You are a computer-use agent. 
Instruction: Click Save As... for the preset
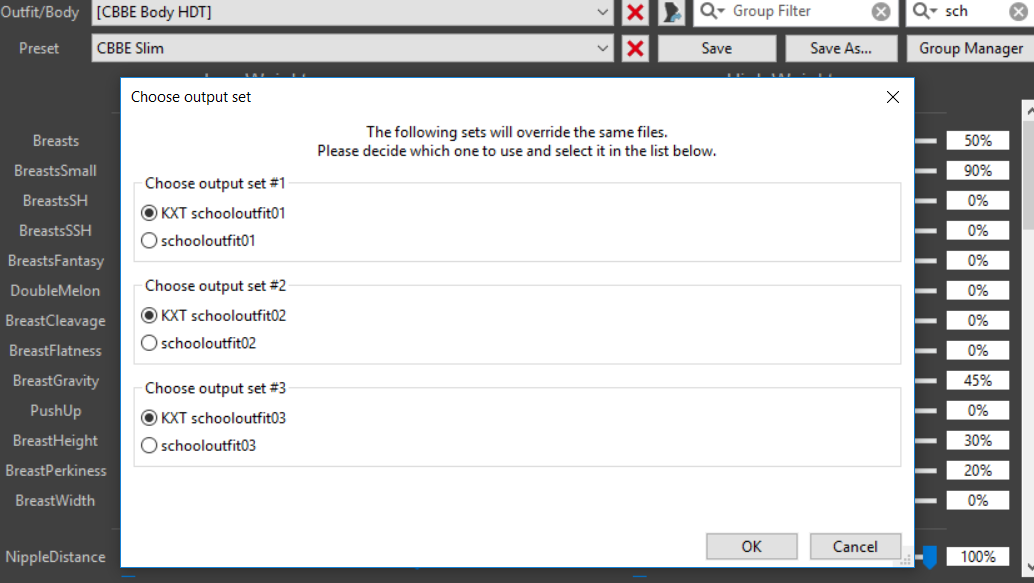(841, 48)
